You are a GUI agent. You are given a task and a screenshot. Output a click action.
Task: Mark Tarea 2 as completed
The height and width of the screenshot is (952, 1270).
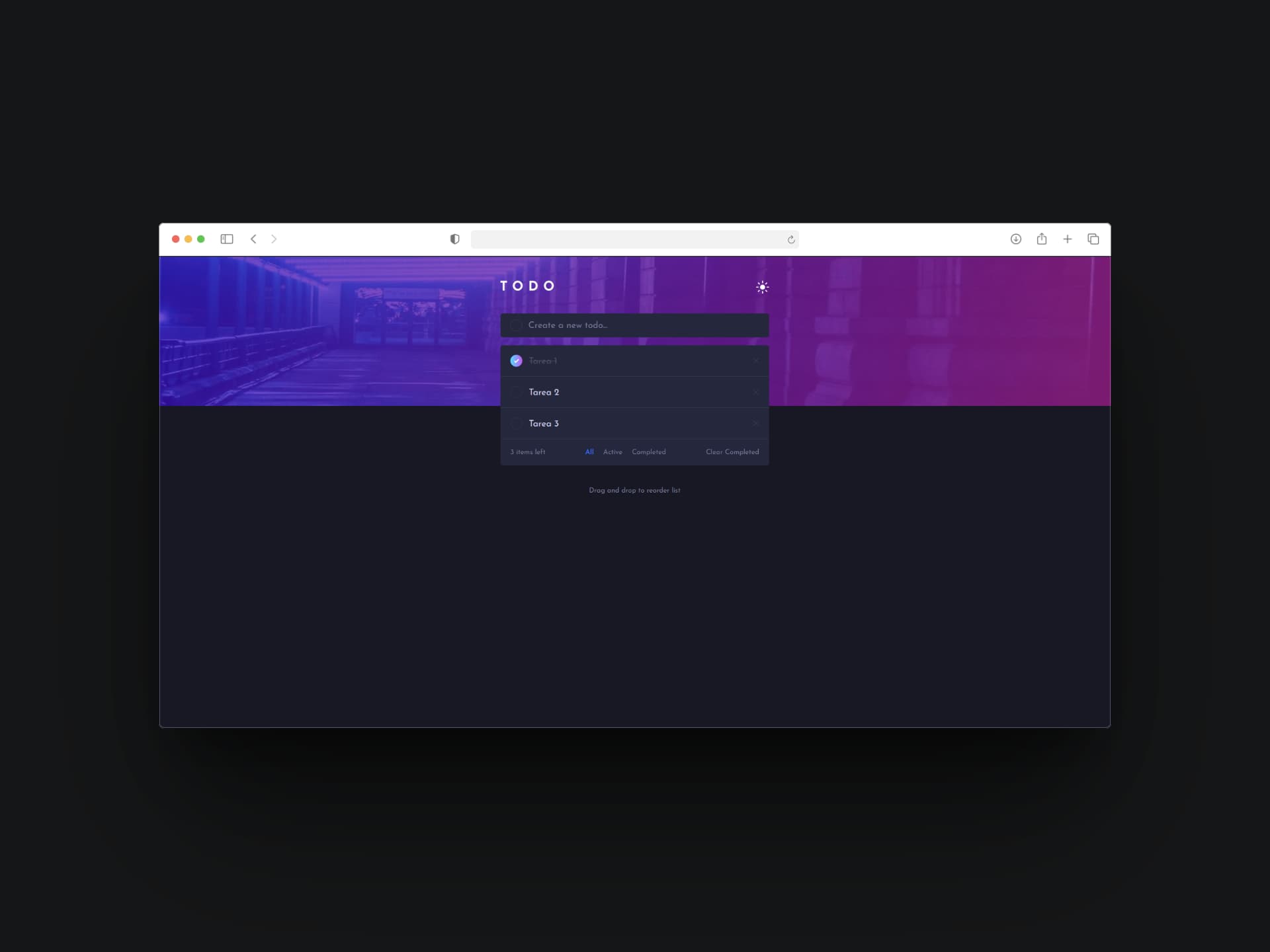click(x=516, y=392)
